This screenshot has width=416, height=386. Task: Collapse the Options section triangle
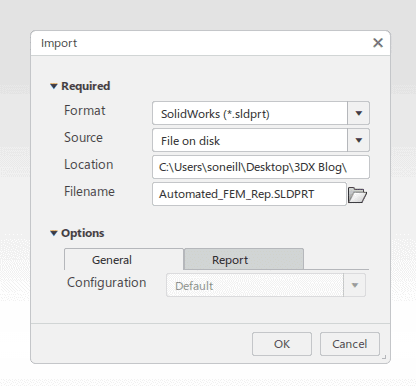click(54, 233)
